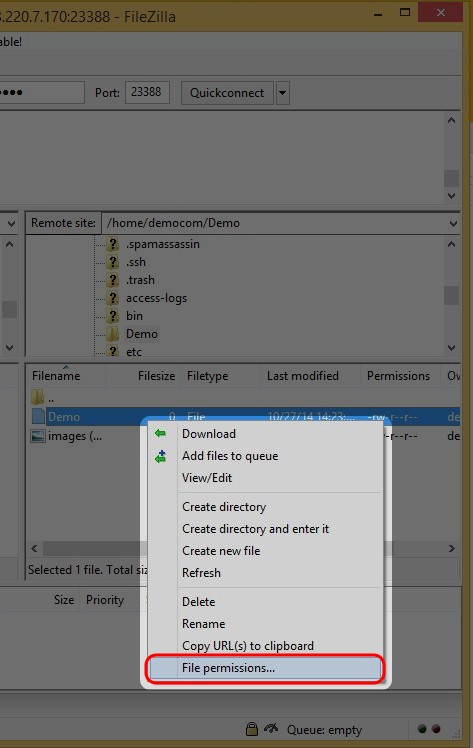Click the red activity indicator light
The image size is (473, 748).
coord(436,728)
